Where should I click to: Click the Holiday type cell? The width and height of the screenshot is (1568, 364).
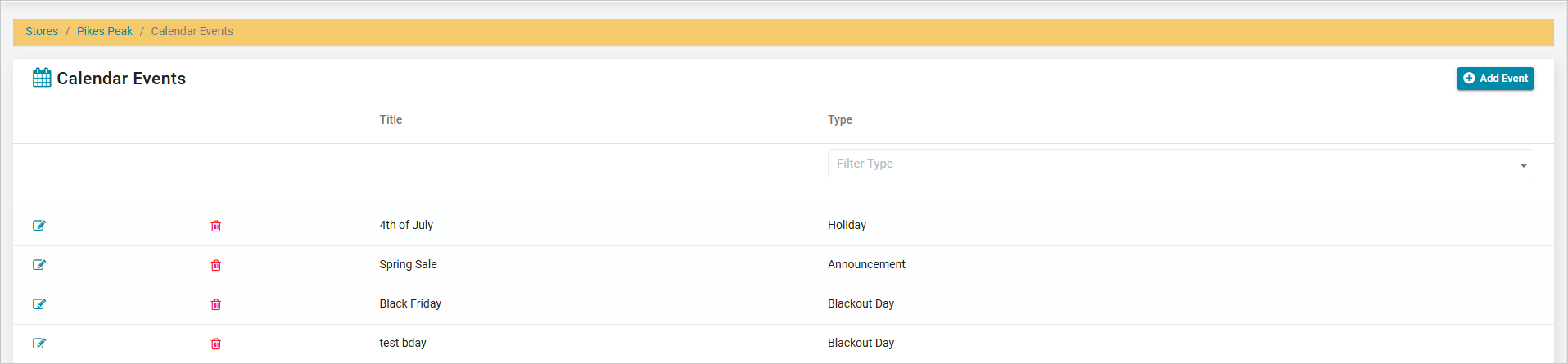847,225
